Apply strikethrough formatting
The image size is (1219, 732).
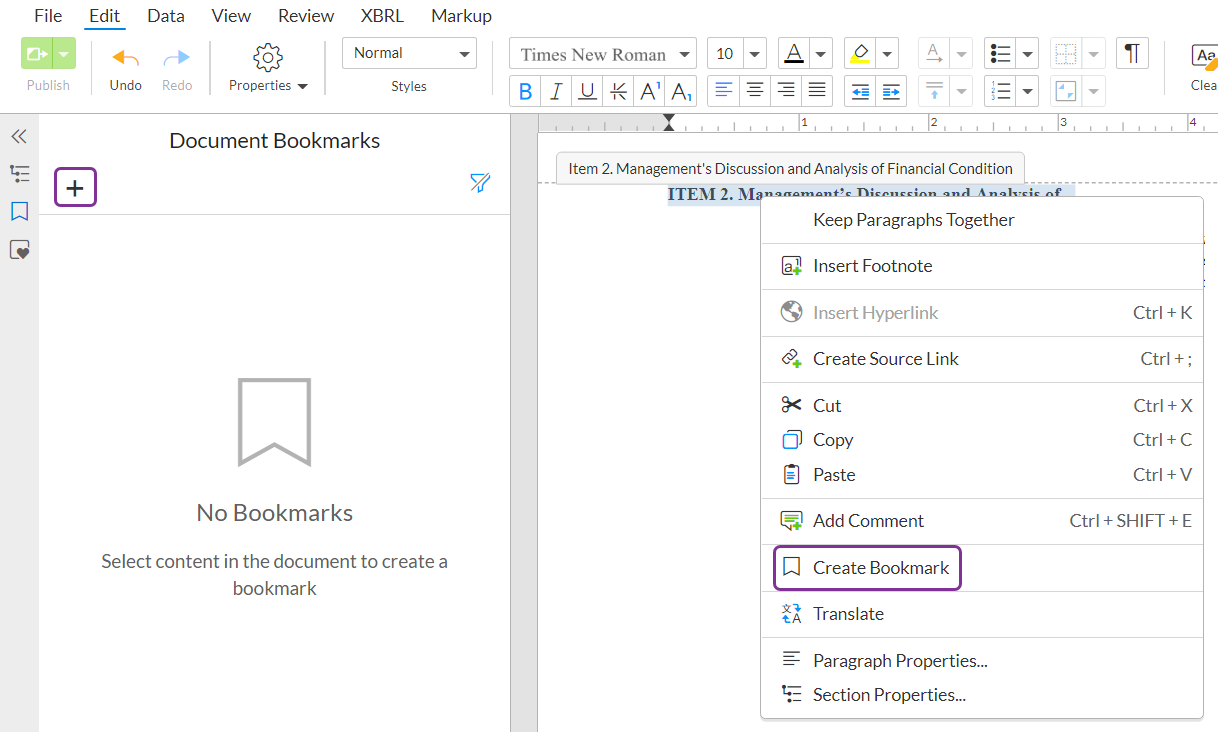(x=618, y=90)
